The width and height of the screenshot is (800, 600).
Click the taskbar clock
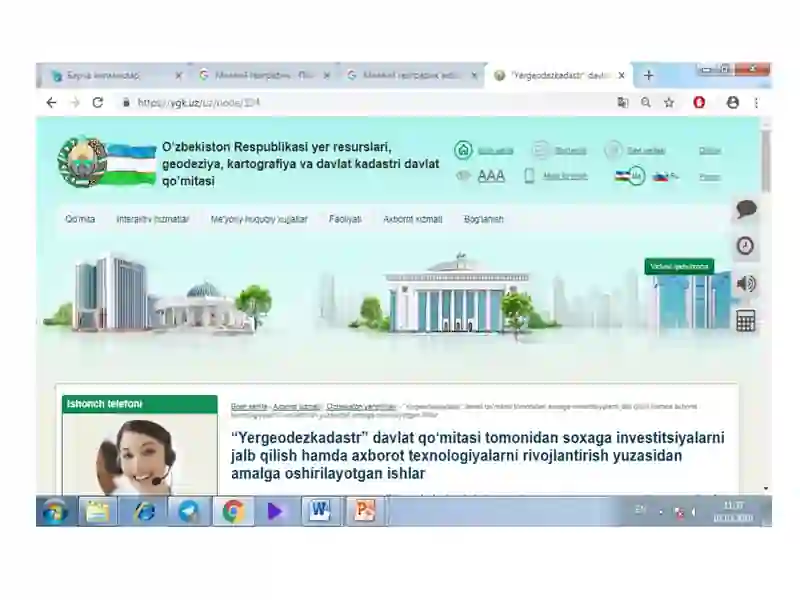coord(733,511)
